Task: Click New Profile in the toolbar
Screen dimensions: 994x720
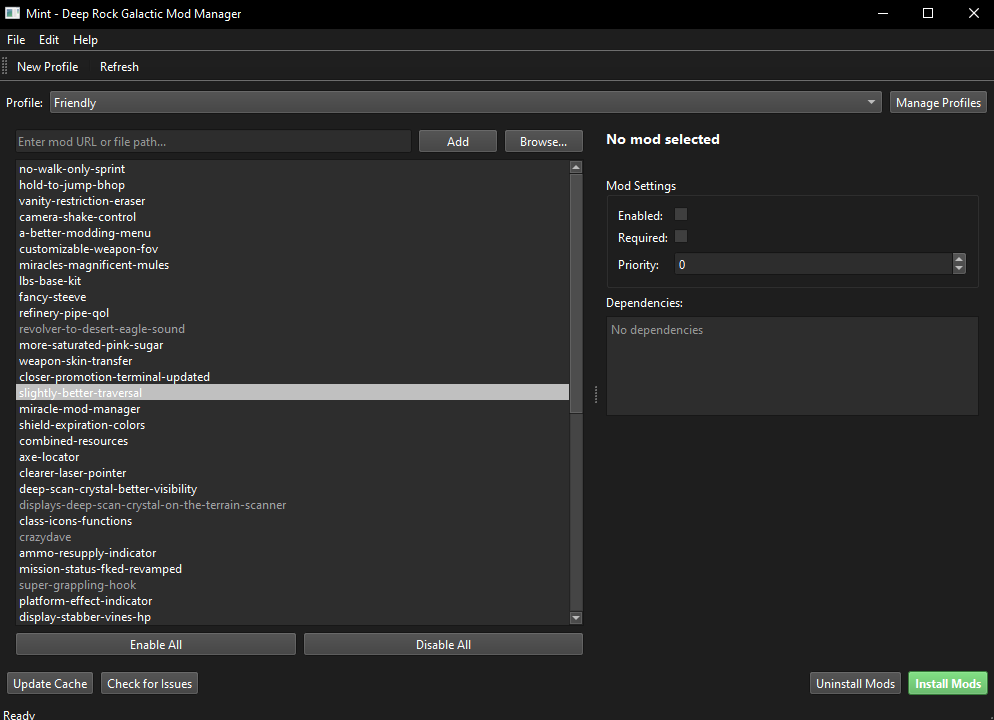Action: (48, 67)
